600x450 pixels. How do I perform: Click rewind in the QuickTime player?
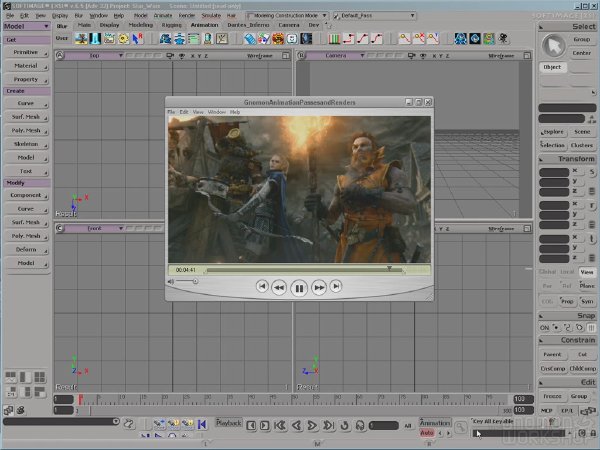pos(279,287)
